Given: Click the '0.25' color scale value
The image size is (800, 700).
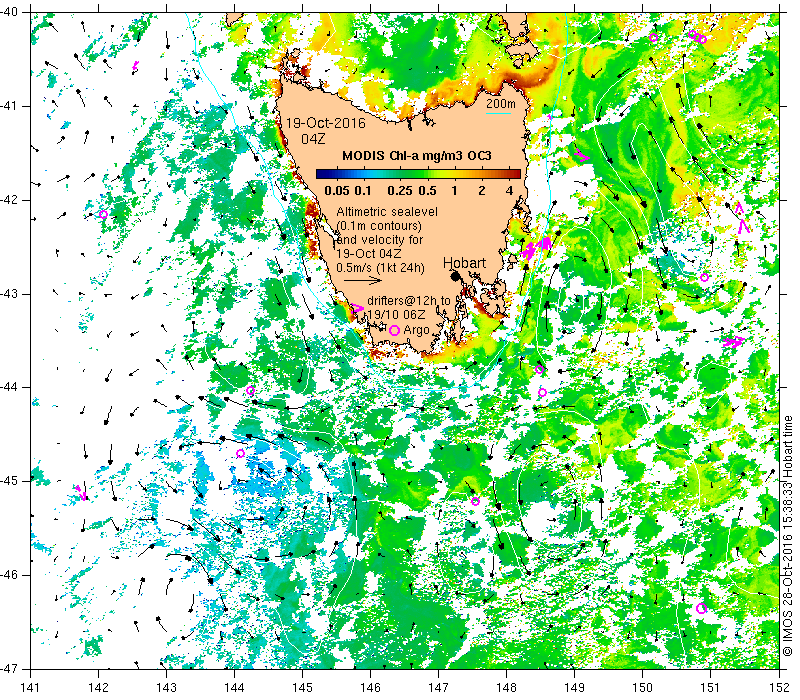Looking at the screenshot, I should pos(400,191).
